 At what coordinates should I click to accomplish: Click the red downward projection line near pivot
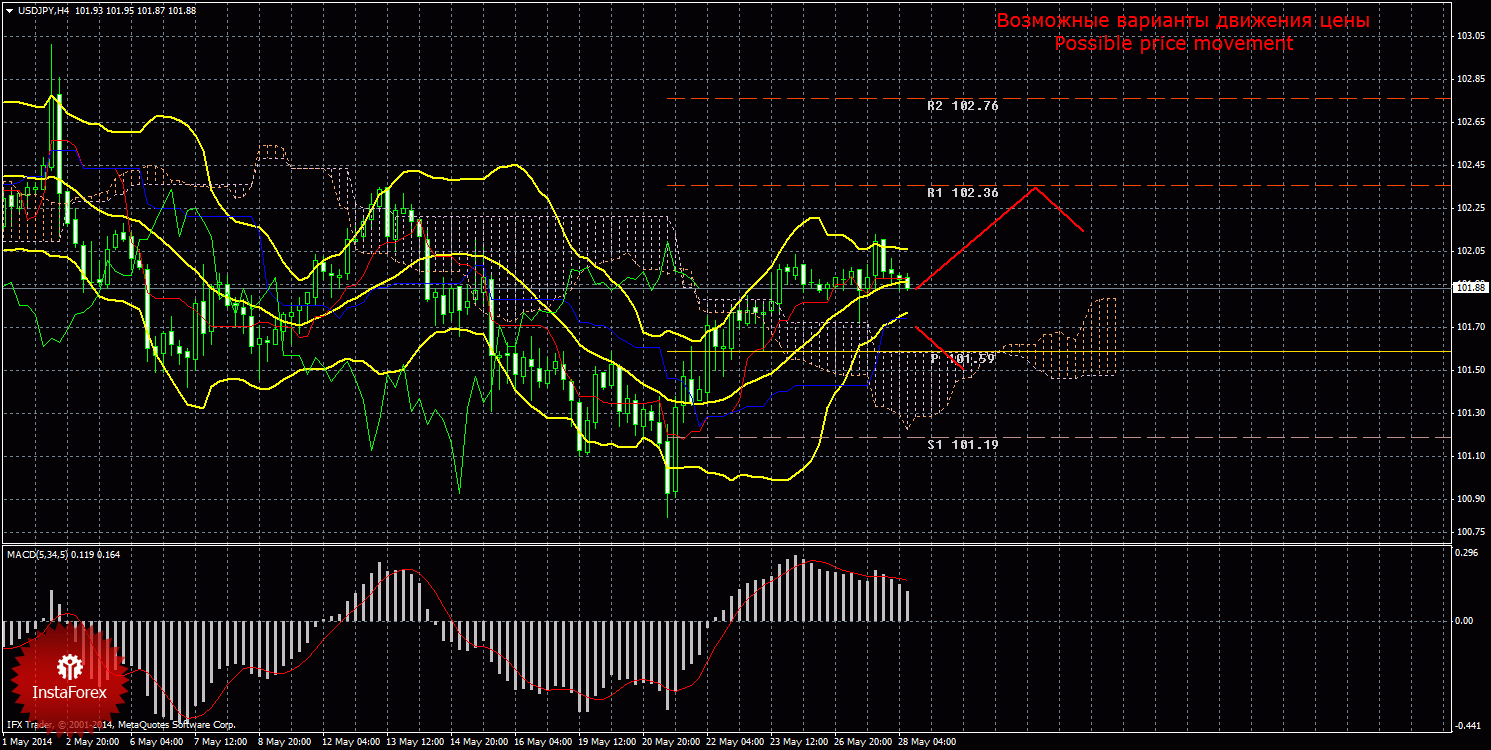[938, 348]
